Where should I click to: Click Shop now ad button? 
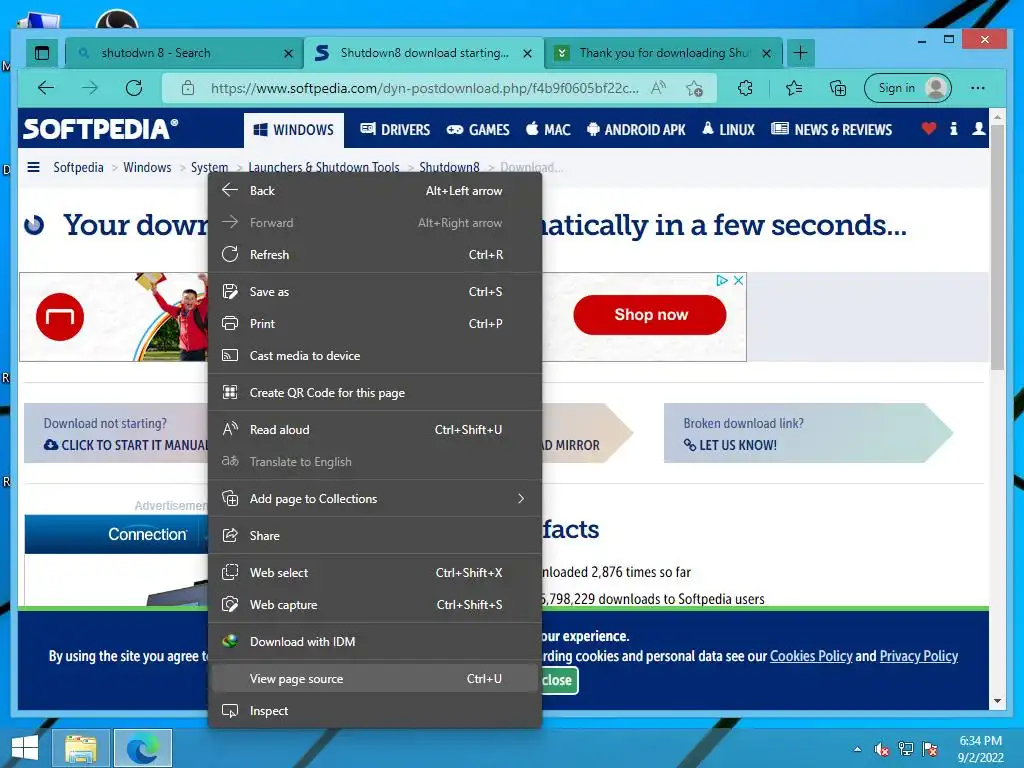pos(650,315)
